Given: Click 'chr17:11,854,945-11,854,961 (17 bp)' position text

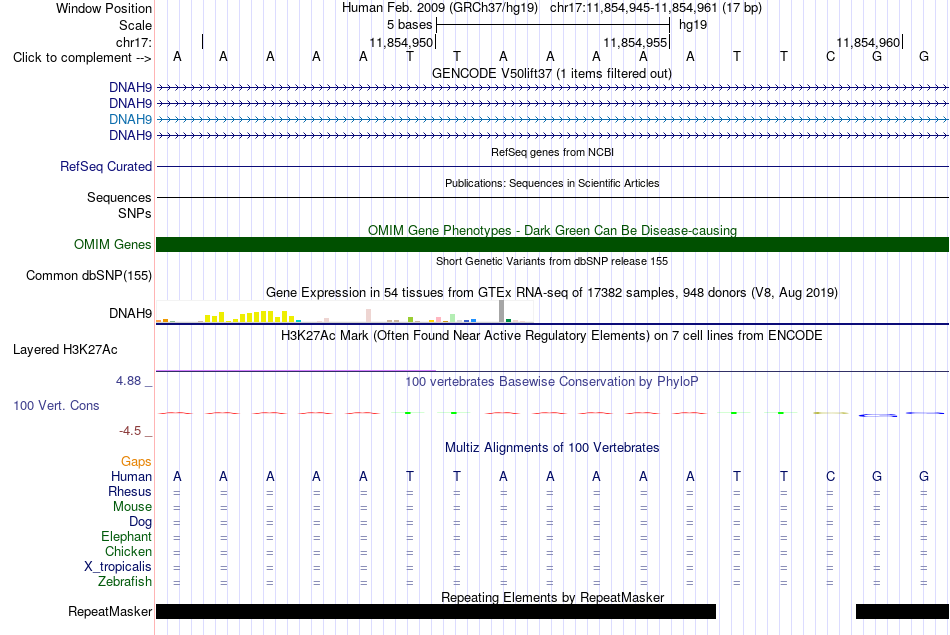Looking at the screenshot, I should click(x=656, y=8).
